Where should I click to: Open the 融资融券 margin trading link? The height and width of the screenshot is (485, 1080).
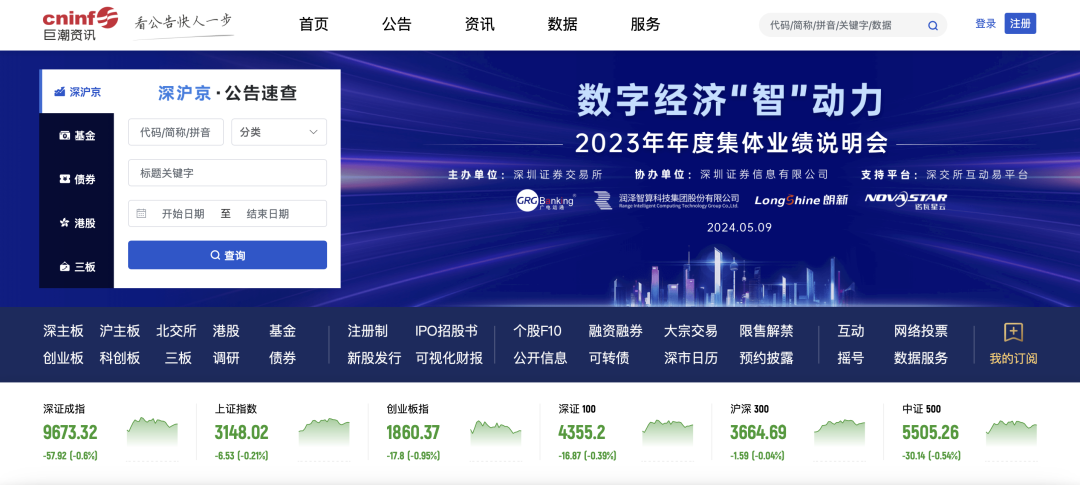tap(615, 331)
